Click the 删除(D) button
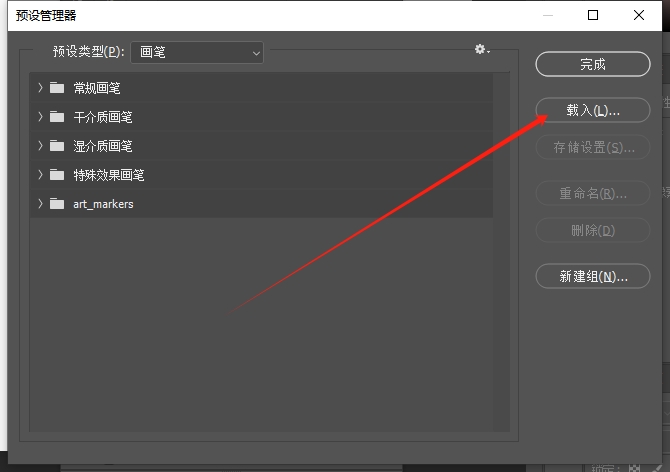This screenshot has width=670, height=472. coord(593,231)
